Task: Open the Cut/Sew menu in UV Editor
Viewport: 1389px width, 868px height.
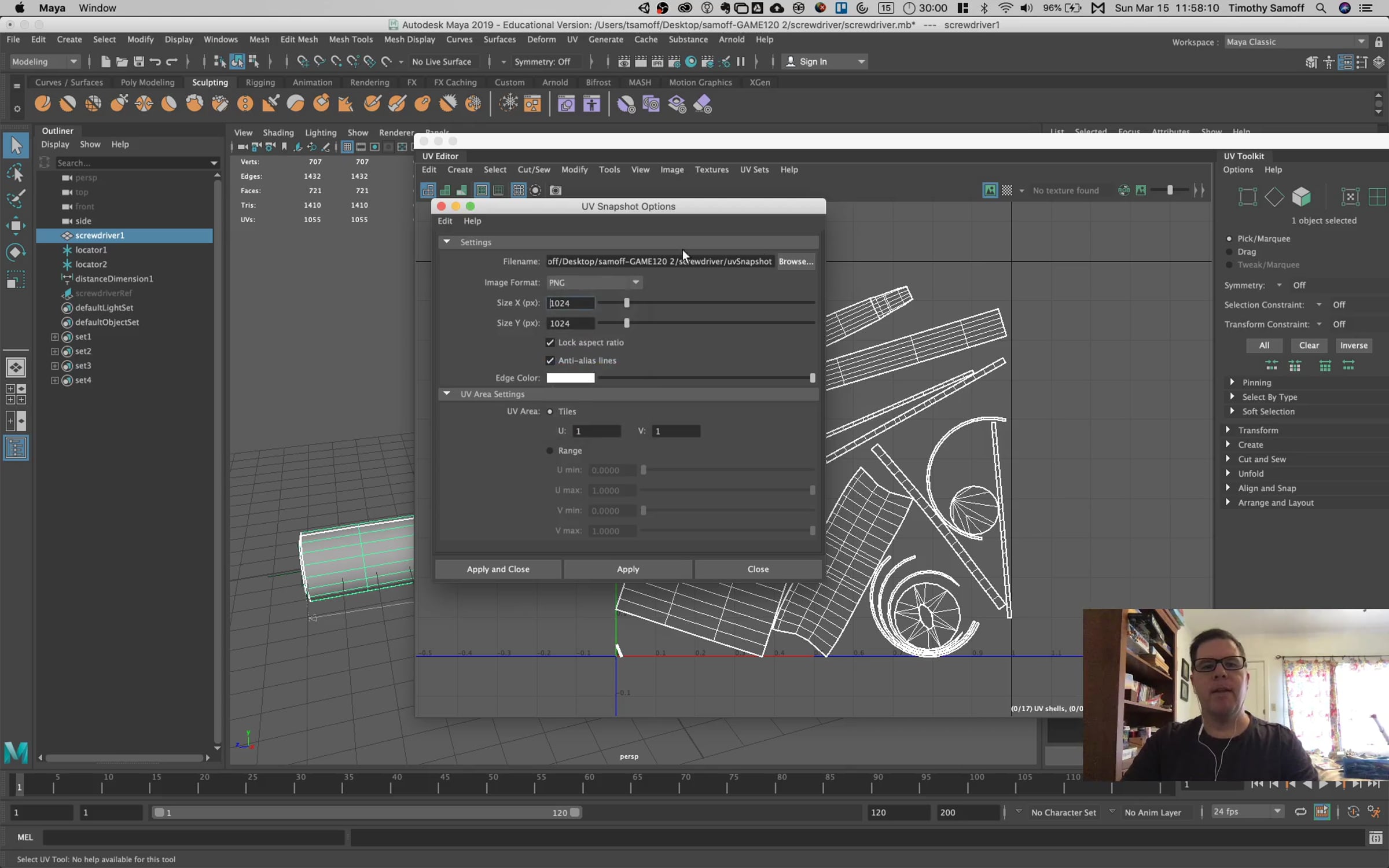Action: click(533, 170)
